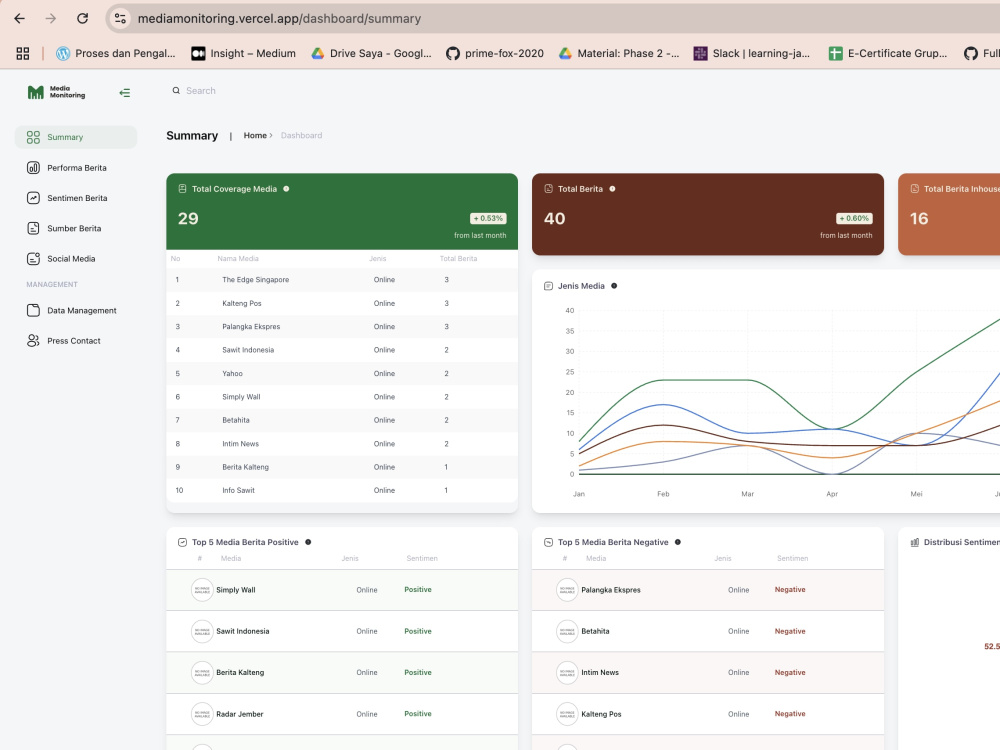Click the Feb label on chart axis
The height and width of the screenshot is (750, 1000).
point(663,494)
